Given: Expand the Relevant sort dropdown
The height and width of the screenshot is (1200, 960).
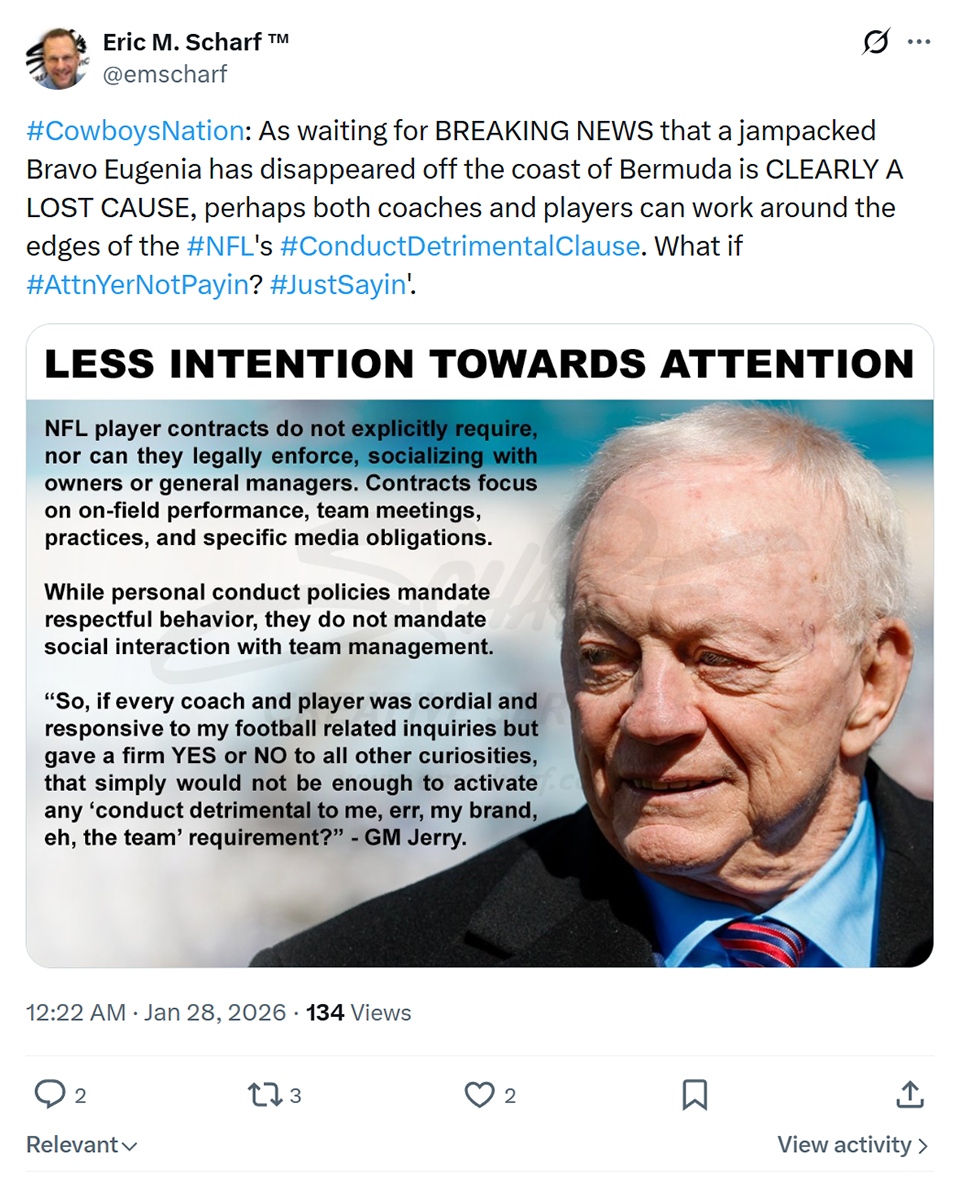Looking at the screenshot, I should (82, 1145).
